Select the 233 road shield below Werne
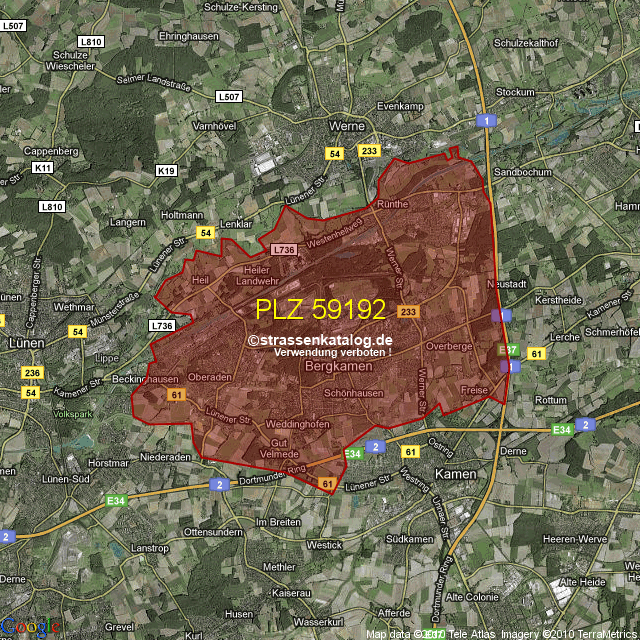Screen dimensions: 640x640 370,151
